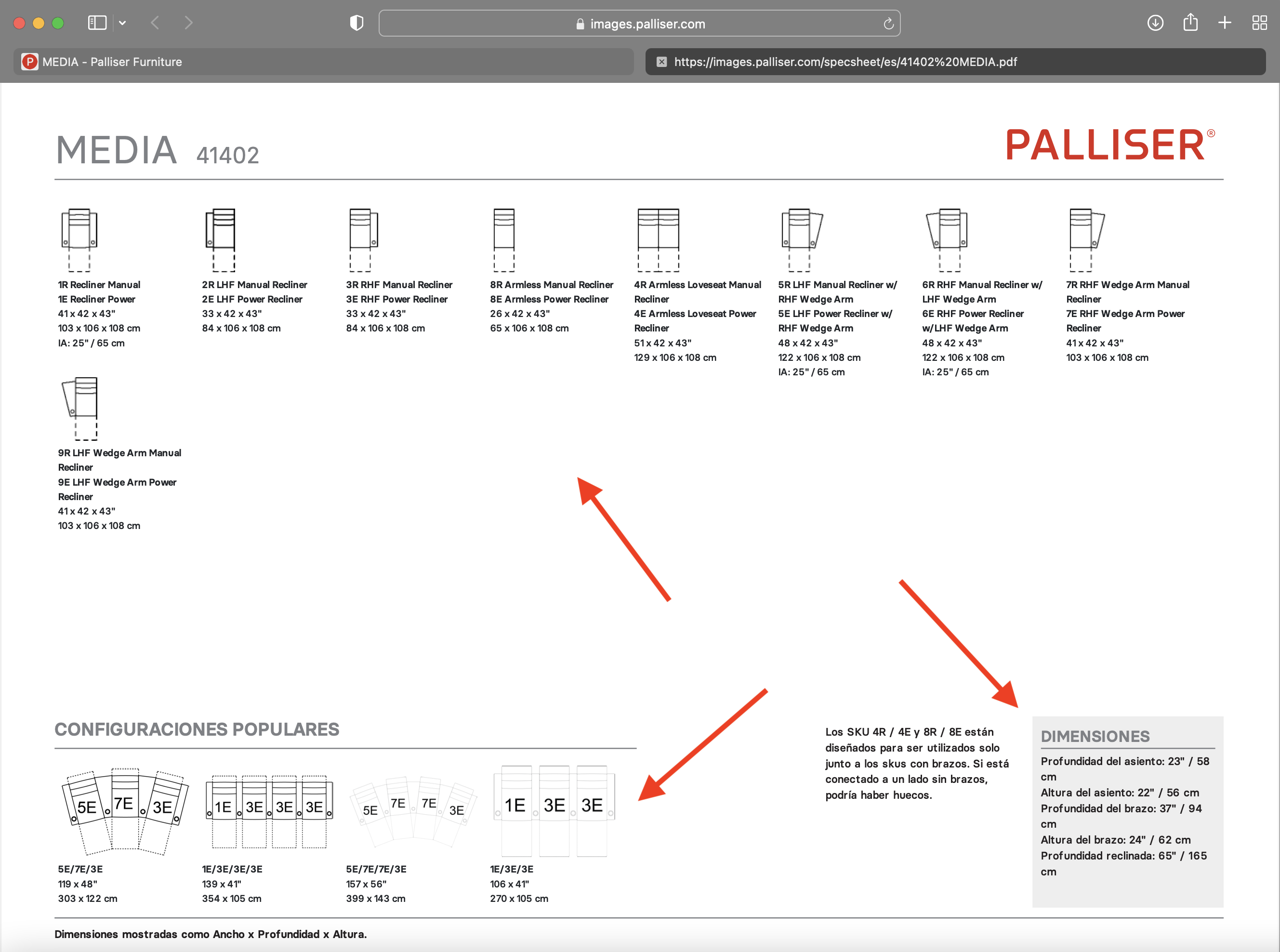Click the 9R LHF Wedge Arm diagram

point(80,409)
